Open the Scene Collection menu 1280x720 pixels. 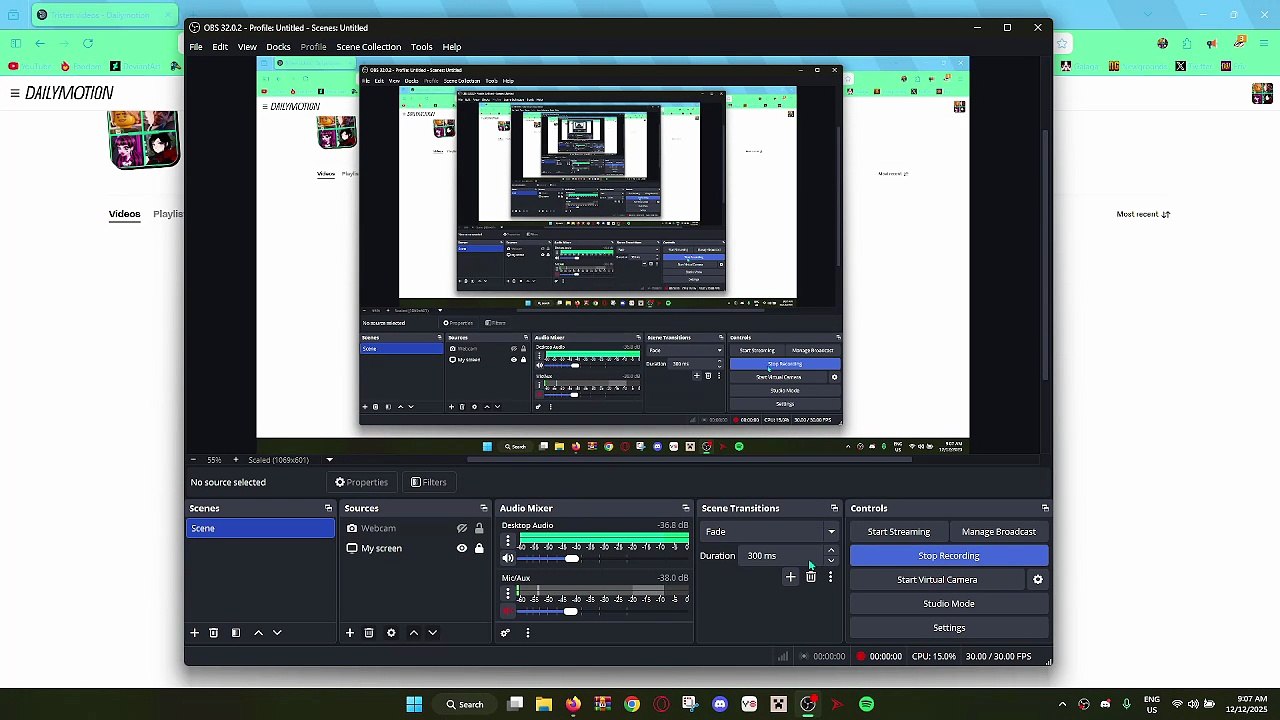(368, 47)
